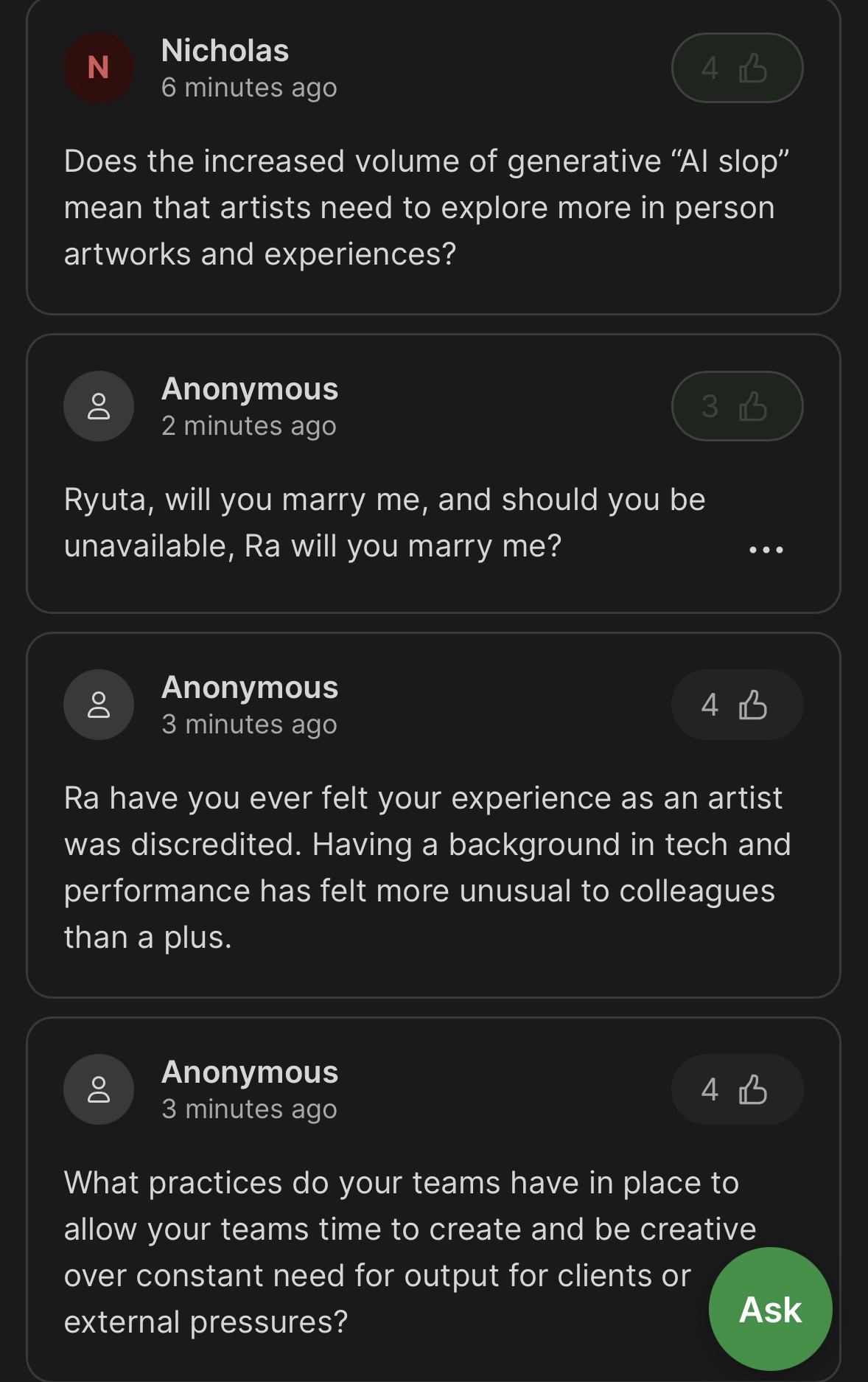This screenshot has height=1382, width=868.
Task: Click the Anonymous name above "Ra have you ever"
Action: pos(250,687)
